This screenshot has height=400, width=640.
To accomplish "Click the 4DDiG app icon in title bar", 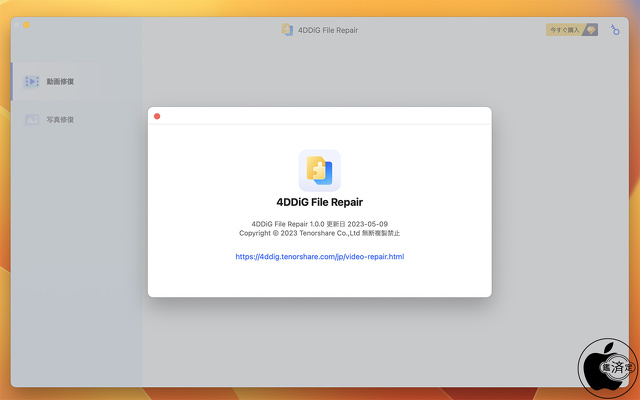I will [287, 30].
